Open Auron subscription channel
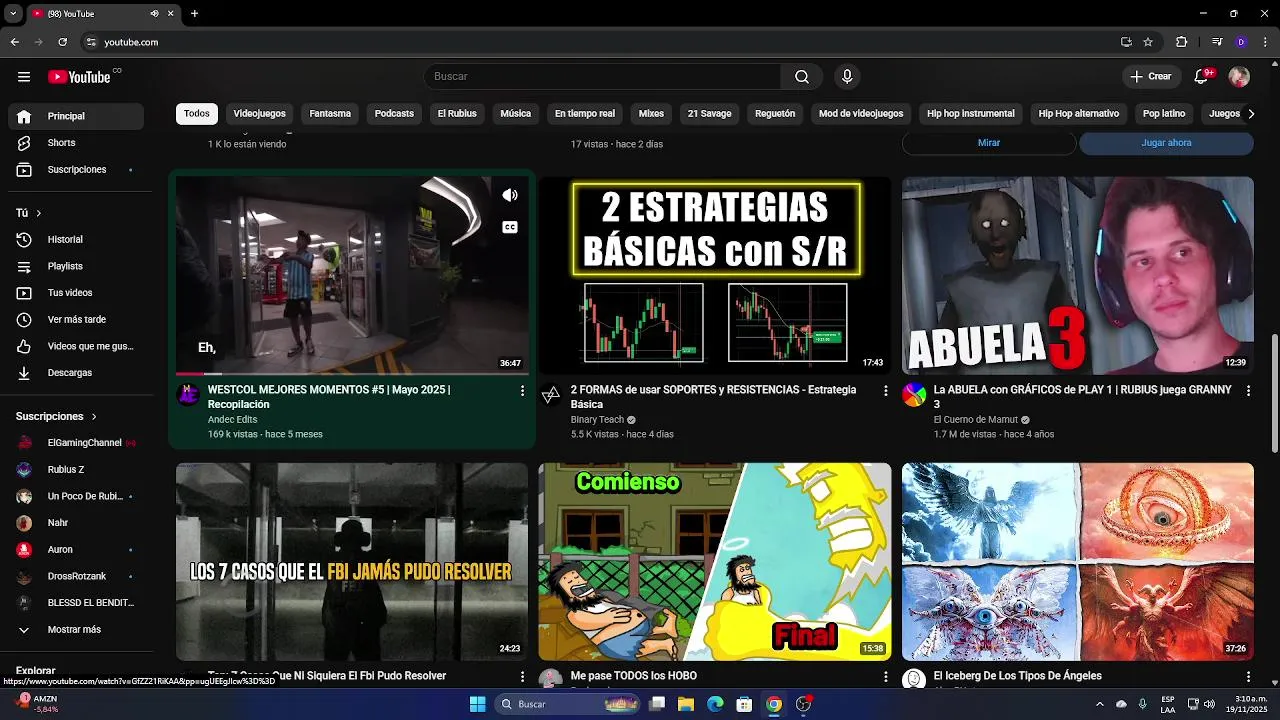Image resolution: width=1280 pixels, height=720 pixels. tap(76, 550)
